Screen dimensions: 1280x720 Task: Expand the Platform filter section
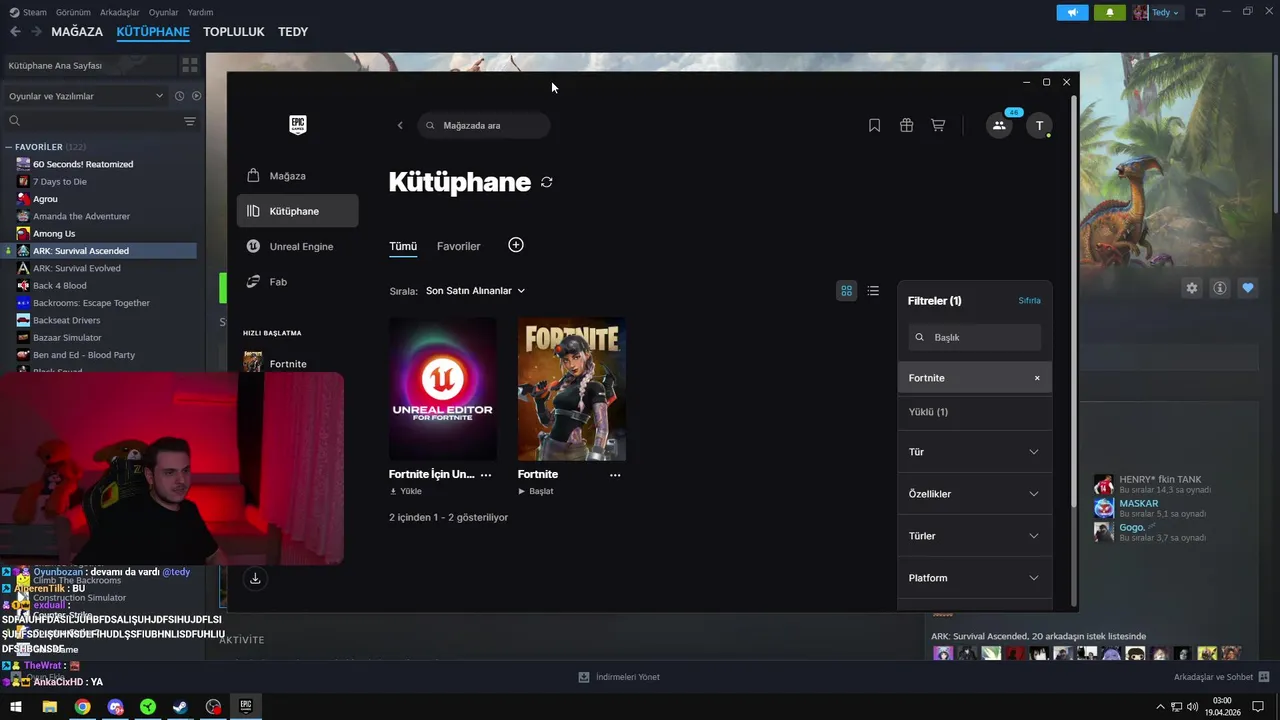[974, 578]
